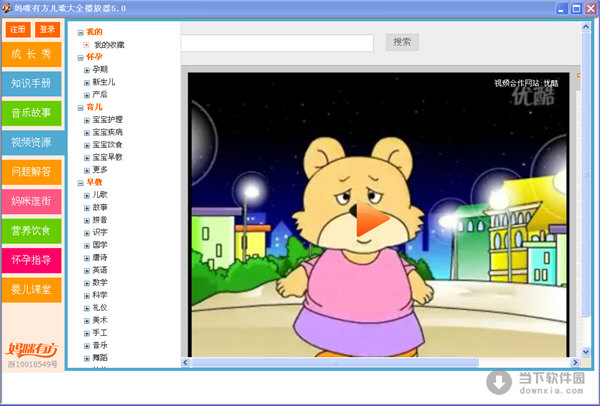Select the 英语 tree item
This screenshot has width=600, height=406.
coord(100,270)
